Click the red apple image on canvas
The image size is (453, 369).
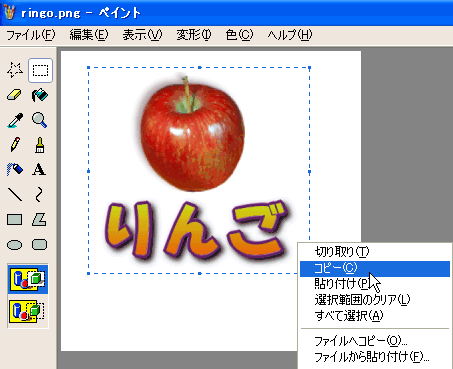pyautogui.click(x=192, y=135)
